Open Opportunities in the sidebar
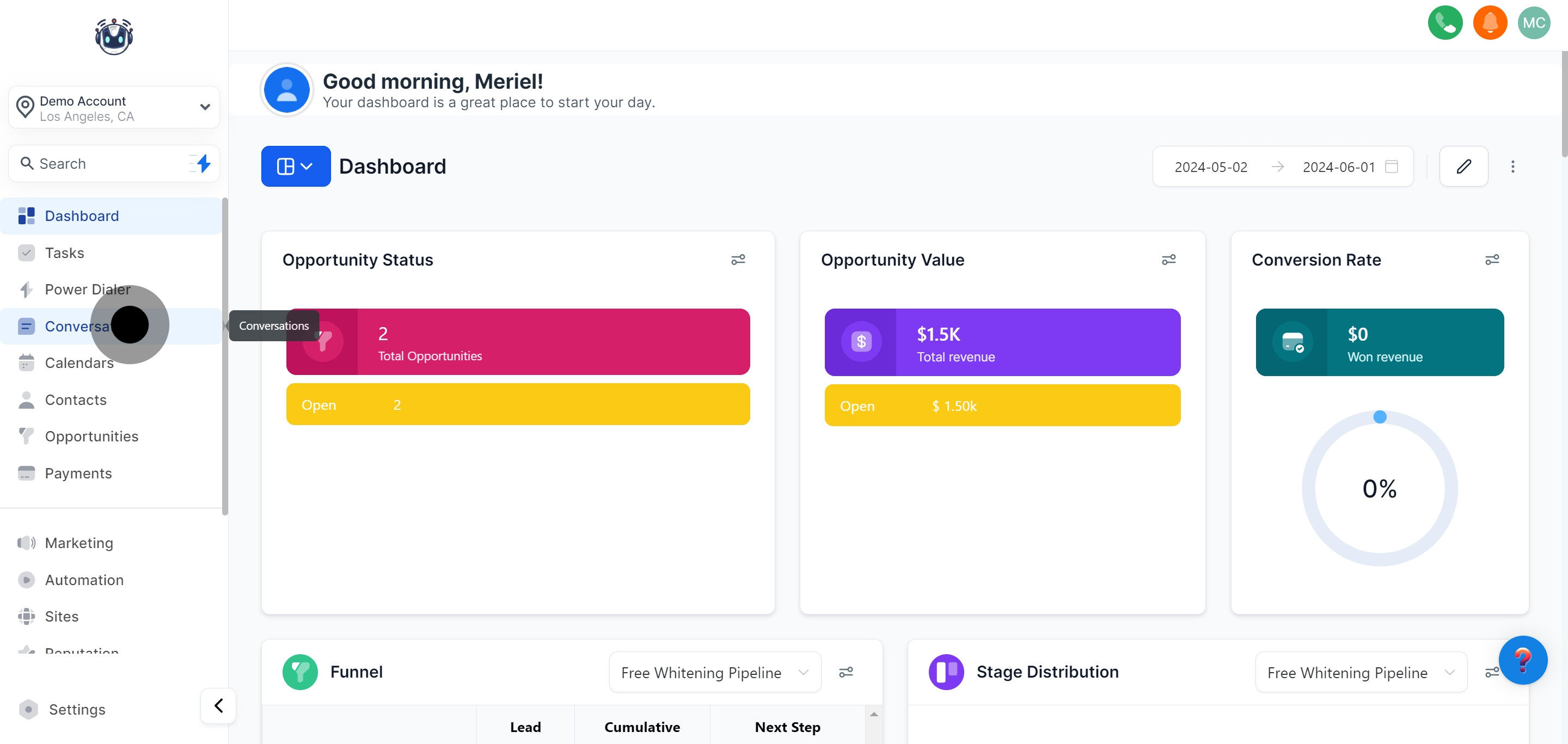1568x744 pixels. pos(91,436)
